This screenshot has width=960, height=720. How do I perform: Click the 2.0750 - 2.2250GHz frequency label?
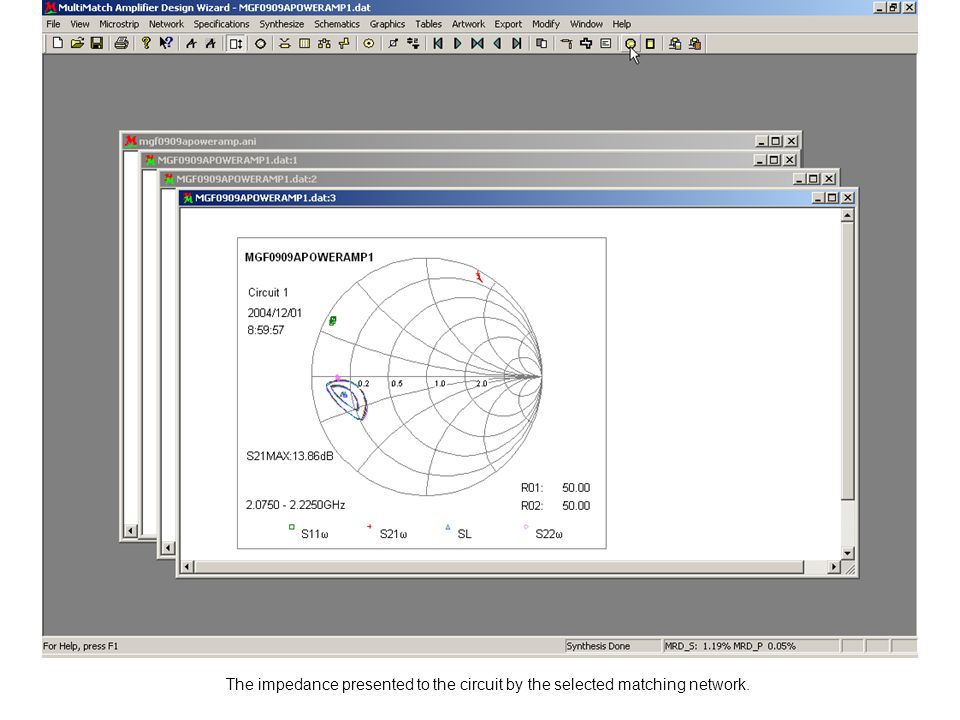295,505
